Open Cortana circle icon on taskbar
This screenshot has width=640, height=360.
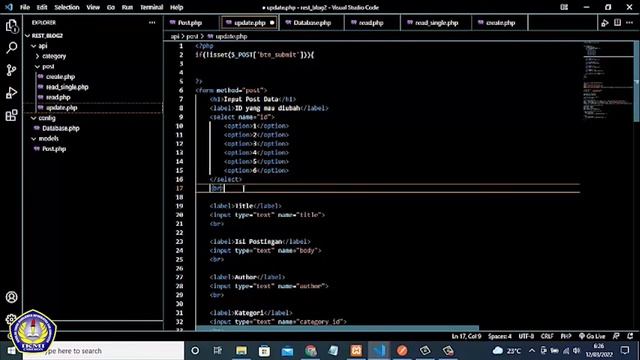(195, 351)
